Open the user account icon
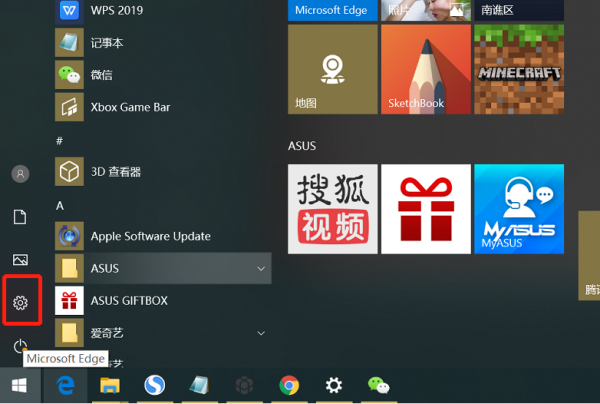Screen dimensions: 600x404 20,174
